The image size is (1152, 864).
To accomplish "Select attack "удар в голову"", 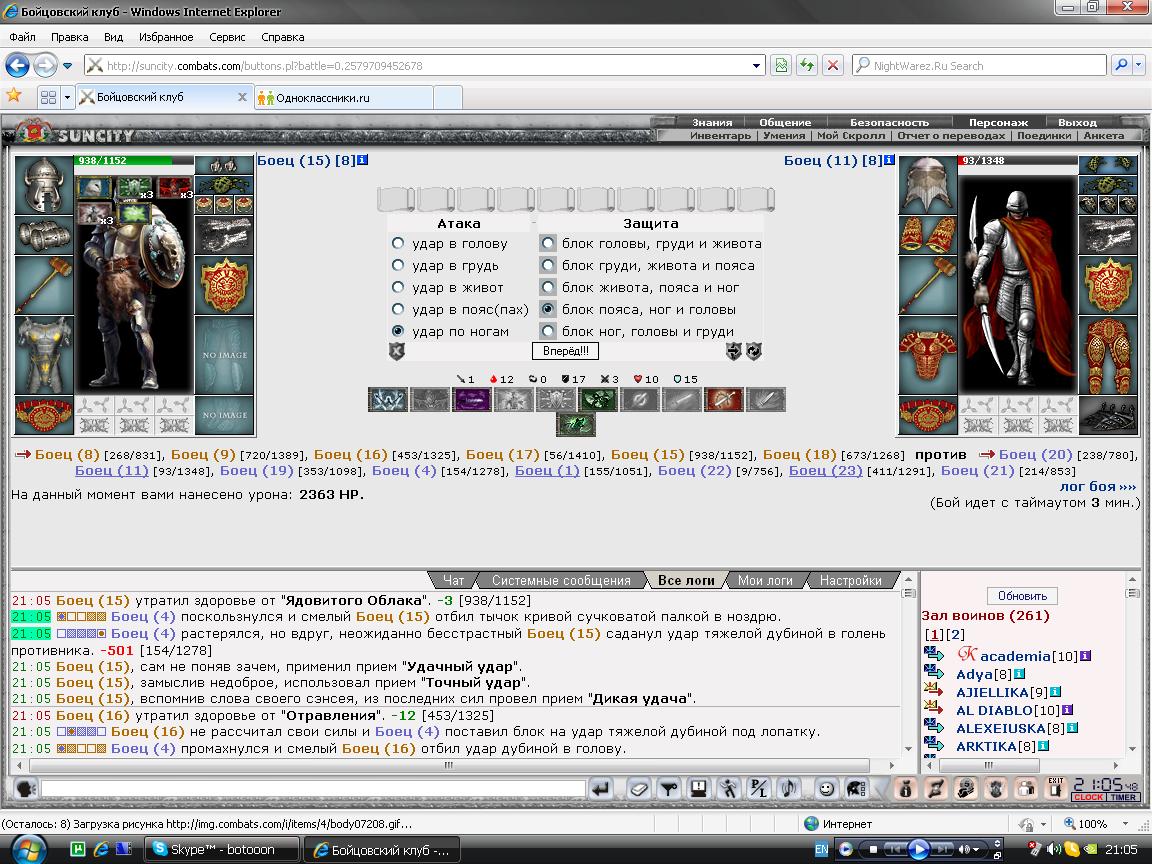I will tap(398, 243).
